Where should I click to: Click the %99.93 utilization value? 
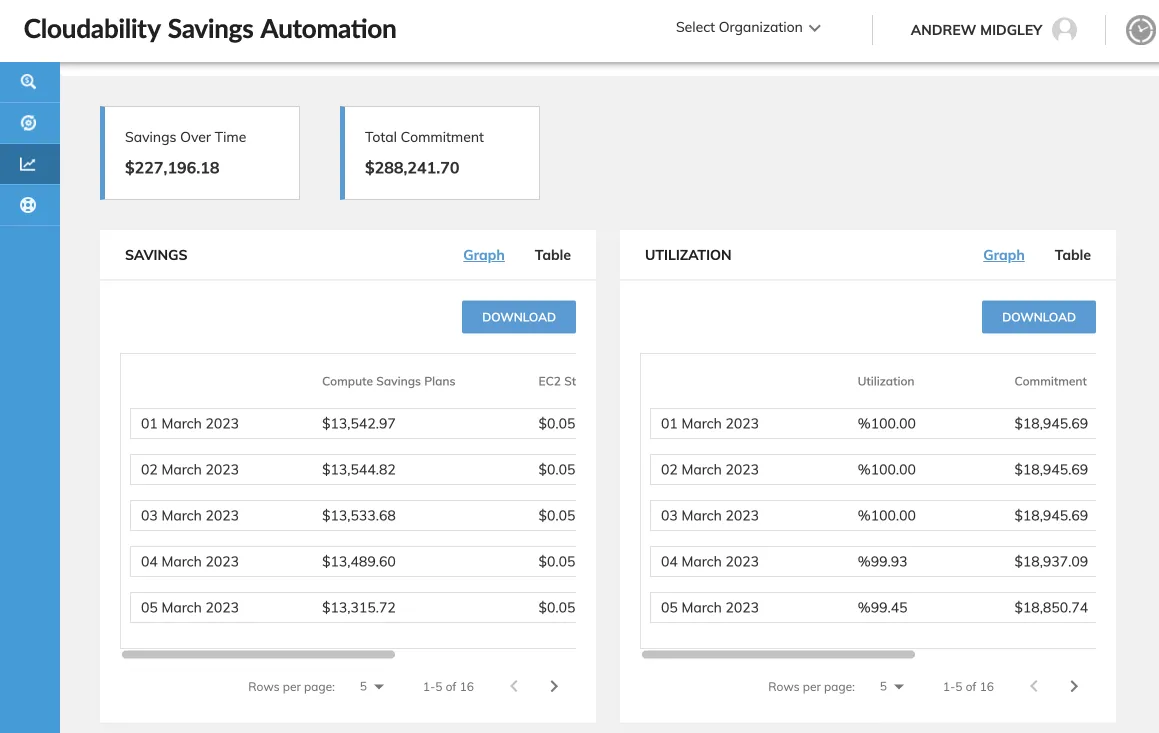point(882,562)
